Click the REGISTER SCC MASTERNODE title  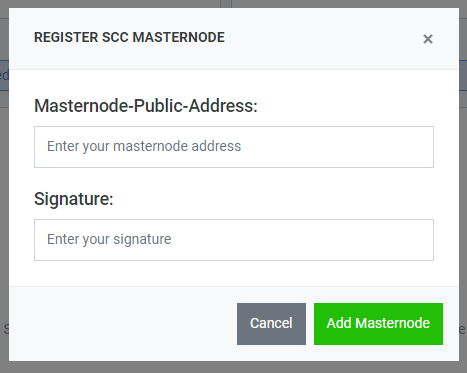coord(129,37)
